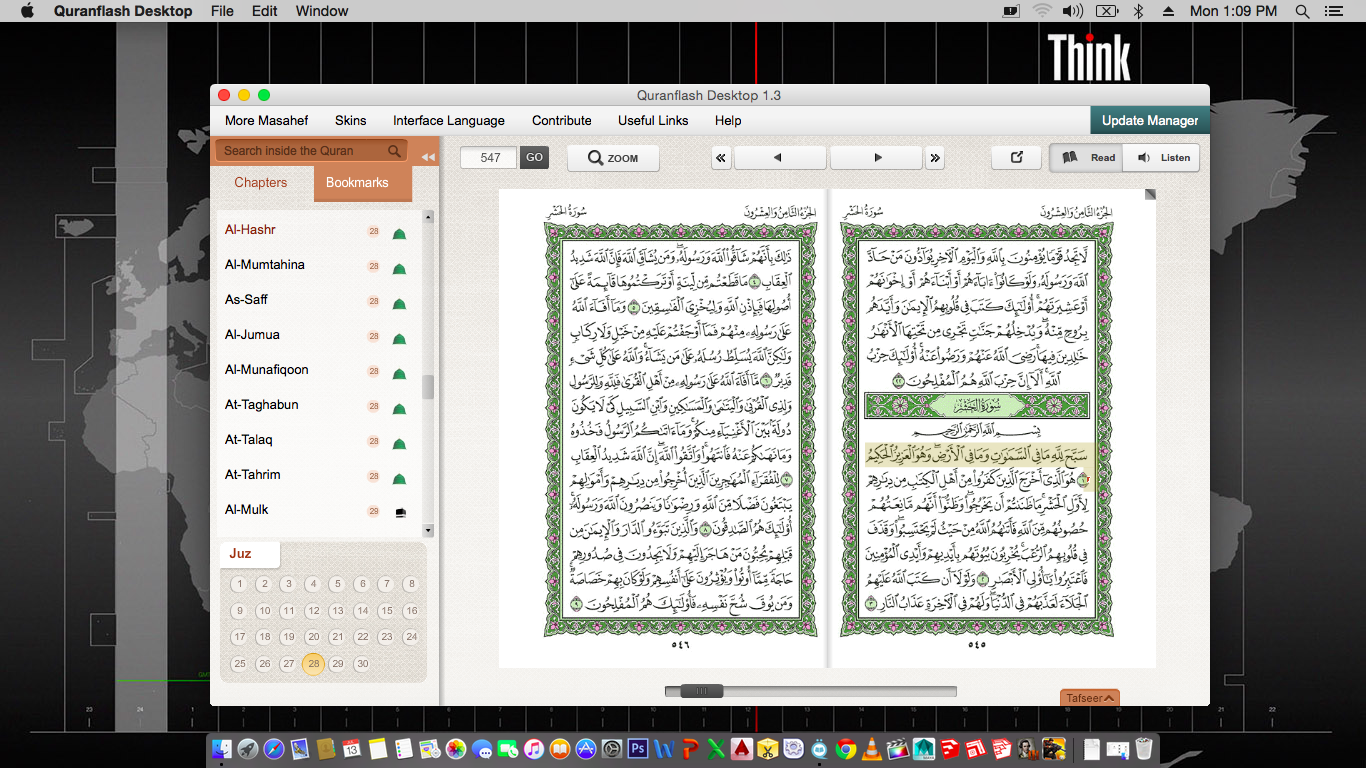The image size is (1366, 768).
Task: Select Al-Mulk in the chapter list
Action: click(x=247, y=510)
